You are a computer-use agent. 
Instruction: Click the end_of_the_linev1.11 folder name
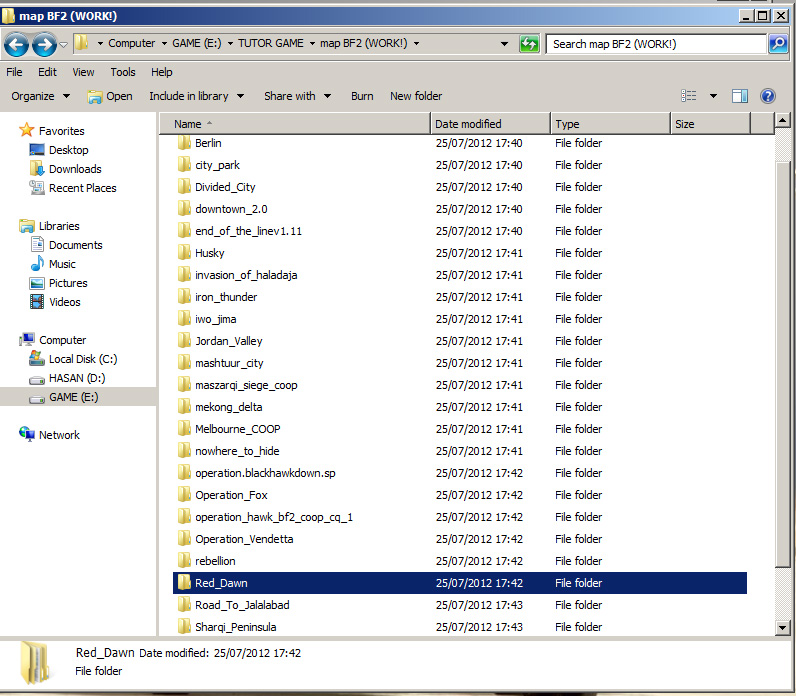pos(248,231)
